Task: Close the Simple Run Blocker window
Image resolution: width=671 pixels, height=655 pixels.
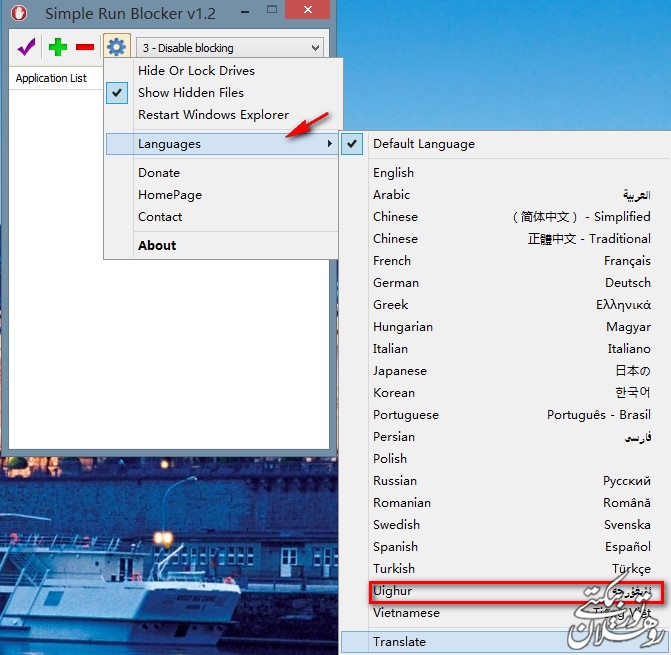Action: [307, 10]
